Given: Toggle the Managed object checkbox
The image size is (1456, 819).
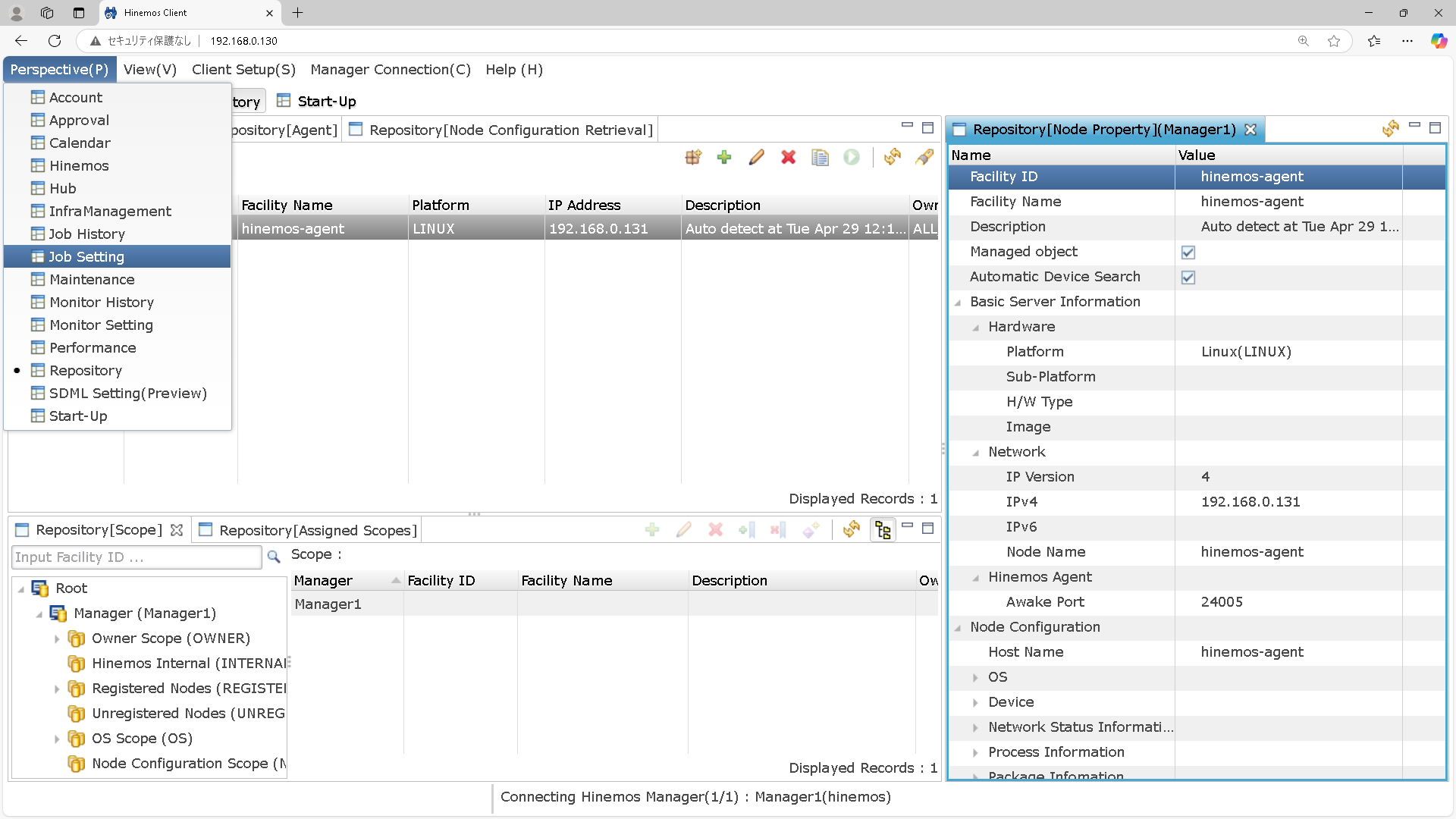Looking at the screenshot, I should click(x=1188, y=252).
